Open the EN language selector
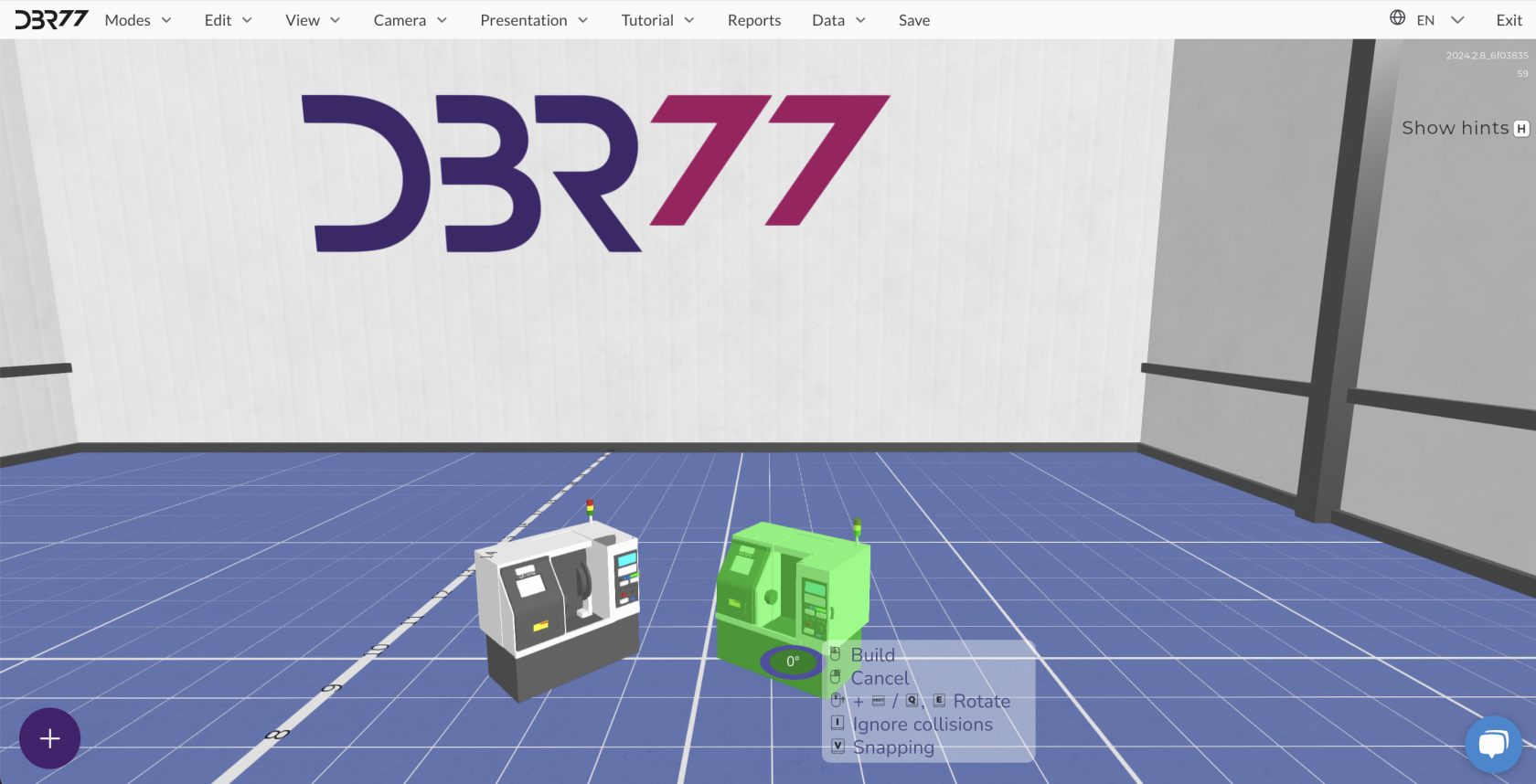This screenshot has width=1536, height=784. click(1427, 20)
